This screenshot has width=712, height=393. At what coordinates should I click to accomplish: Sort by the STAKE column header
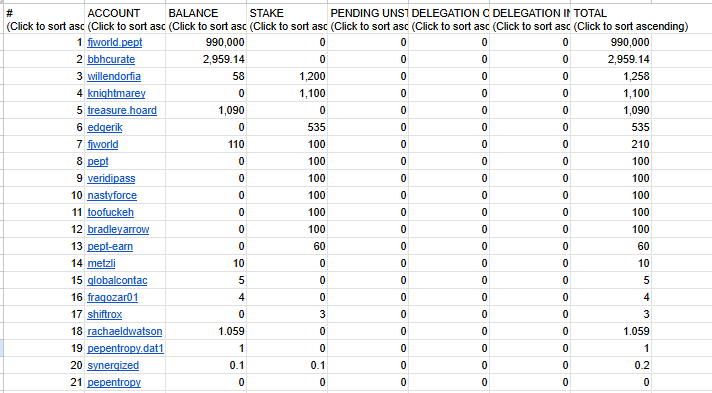pos(287,20)
